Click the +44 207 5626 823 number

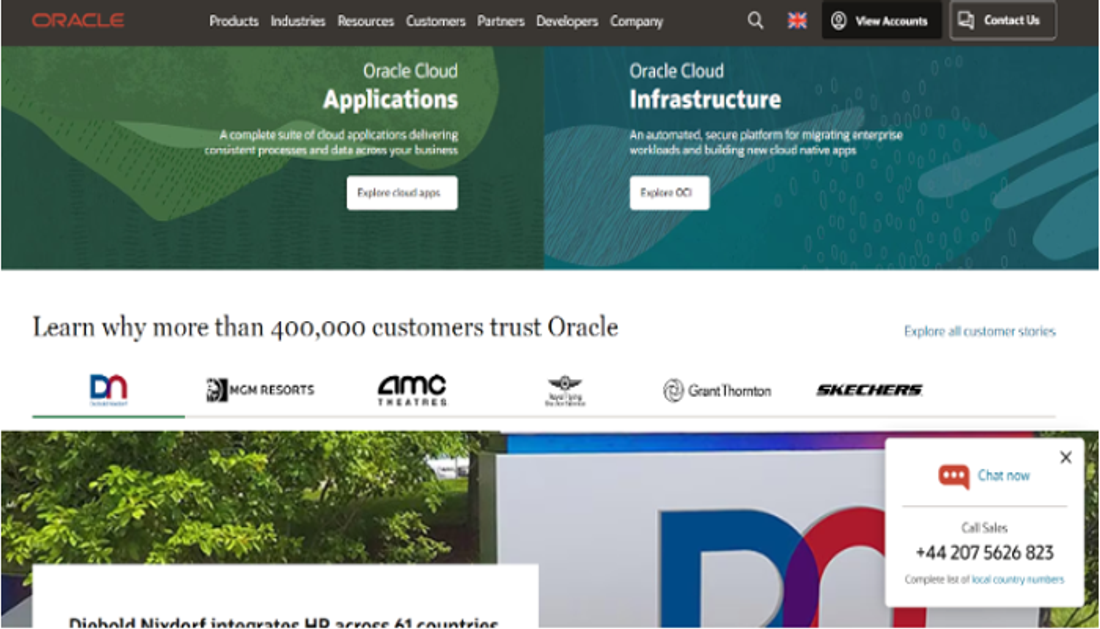pos(984,553)
